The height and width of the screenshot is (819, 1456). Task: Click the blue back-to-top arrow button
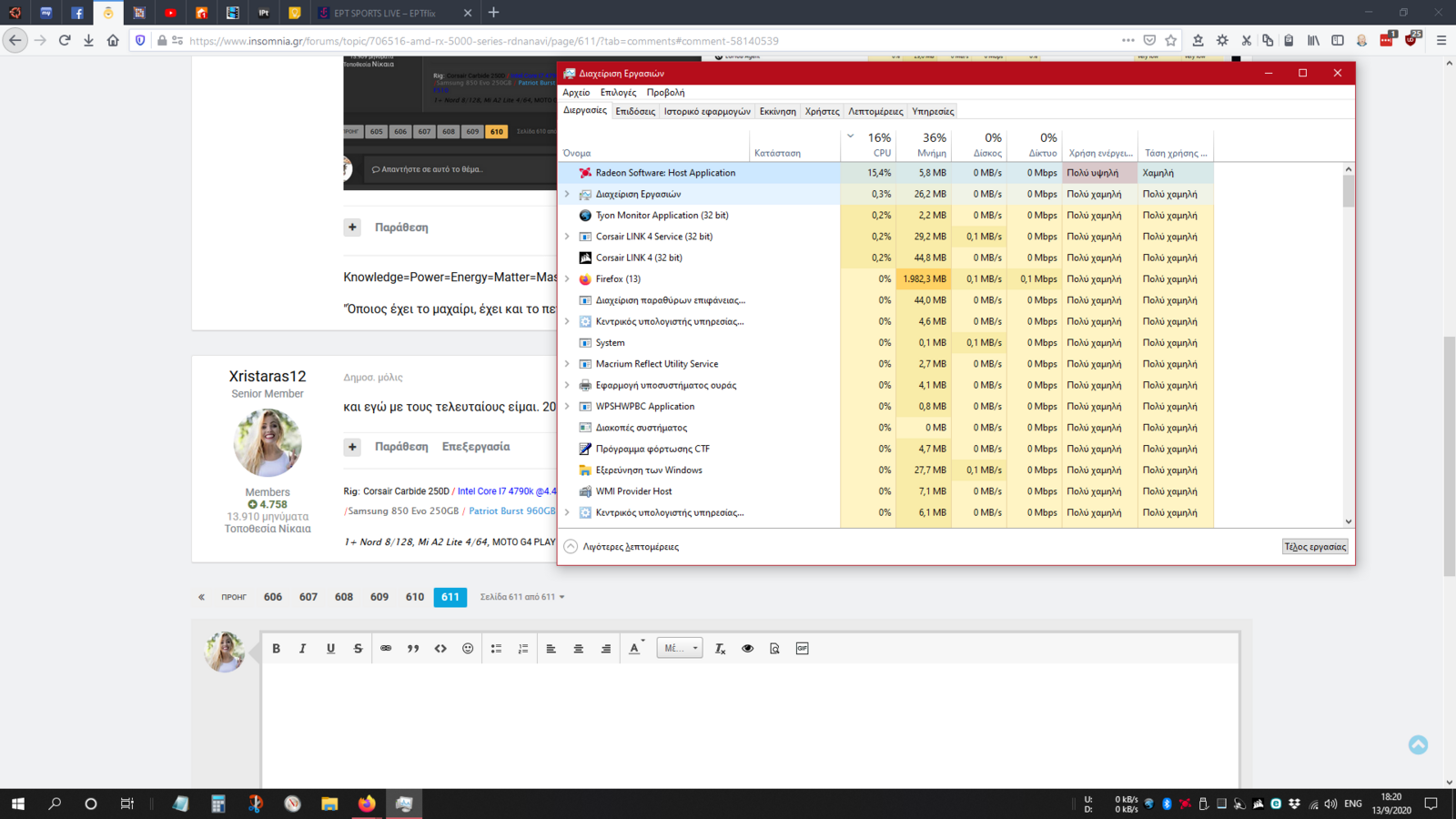(x=1418, y=744)
